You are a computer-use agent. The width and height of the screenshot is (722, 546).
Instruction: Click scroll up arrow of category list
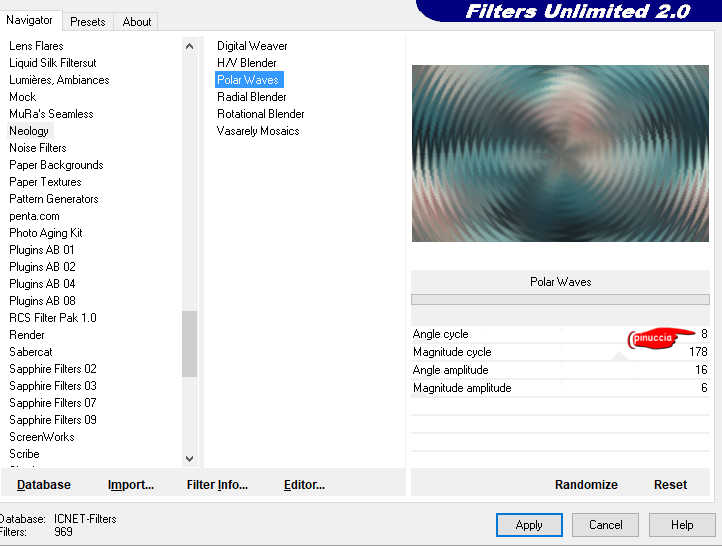(x=189, y=46)
